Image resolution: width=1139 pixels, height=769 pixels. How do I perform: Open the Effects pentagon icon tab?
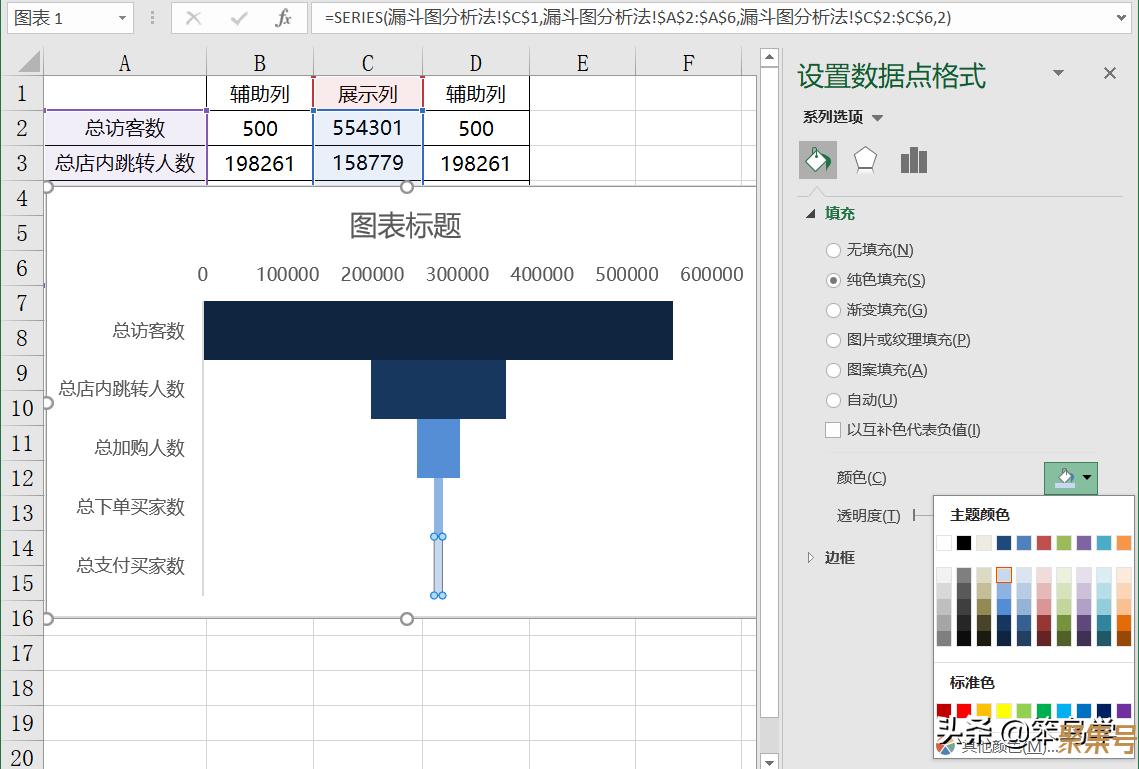(x=865, y=160)
